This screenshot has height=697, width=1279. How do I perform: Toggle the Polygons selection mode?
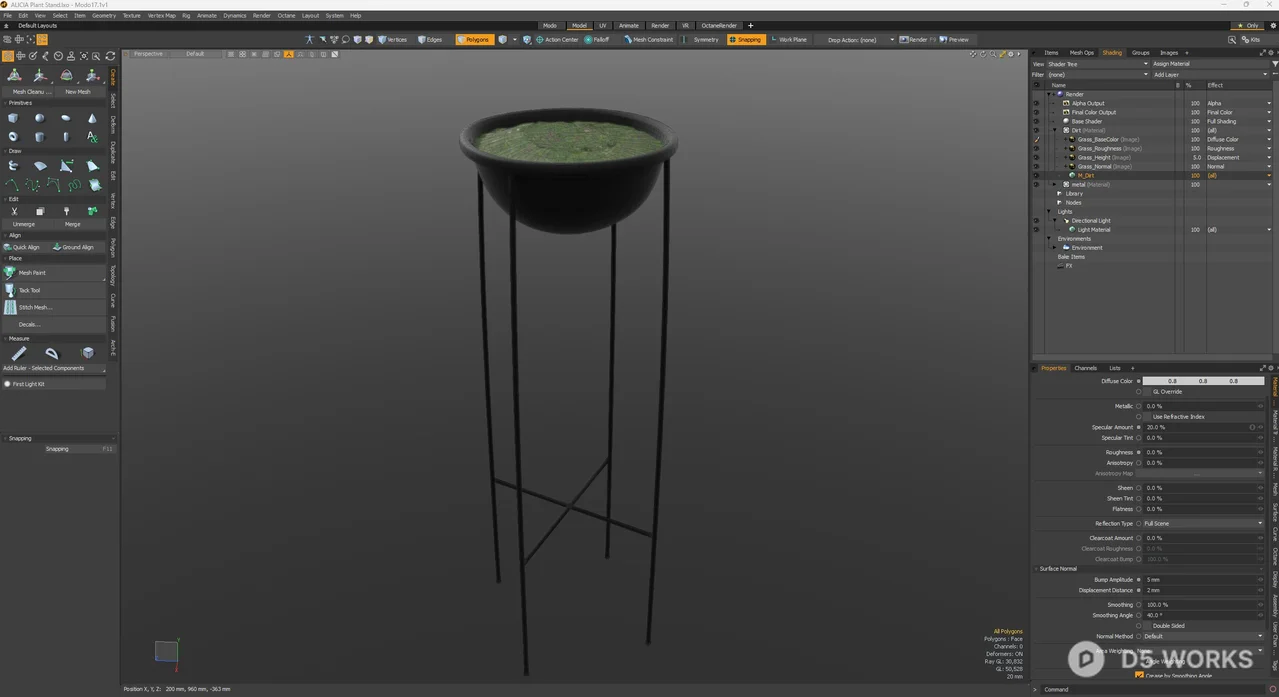474,40
